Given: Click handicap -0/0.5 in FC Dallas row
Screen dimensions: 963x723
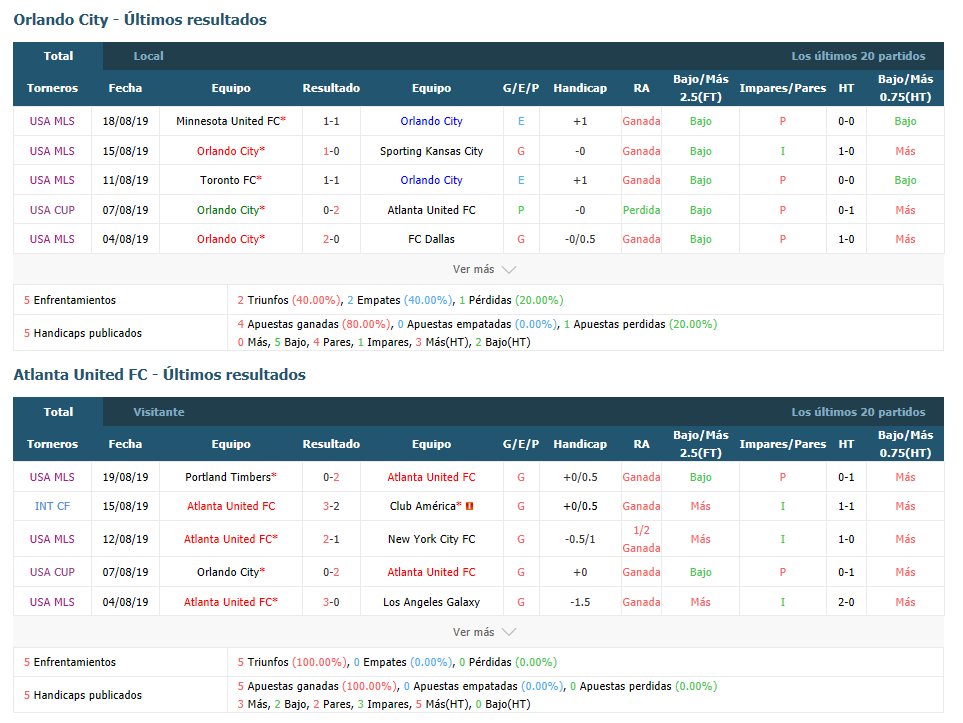Looking at the screenshot, I should [x=580, y=239].
